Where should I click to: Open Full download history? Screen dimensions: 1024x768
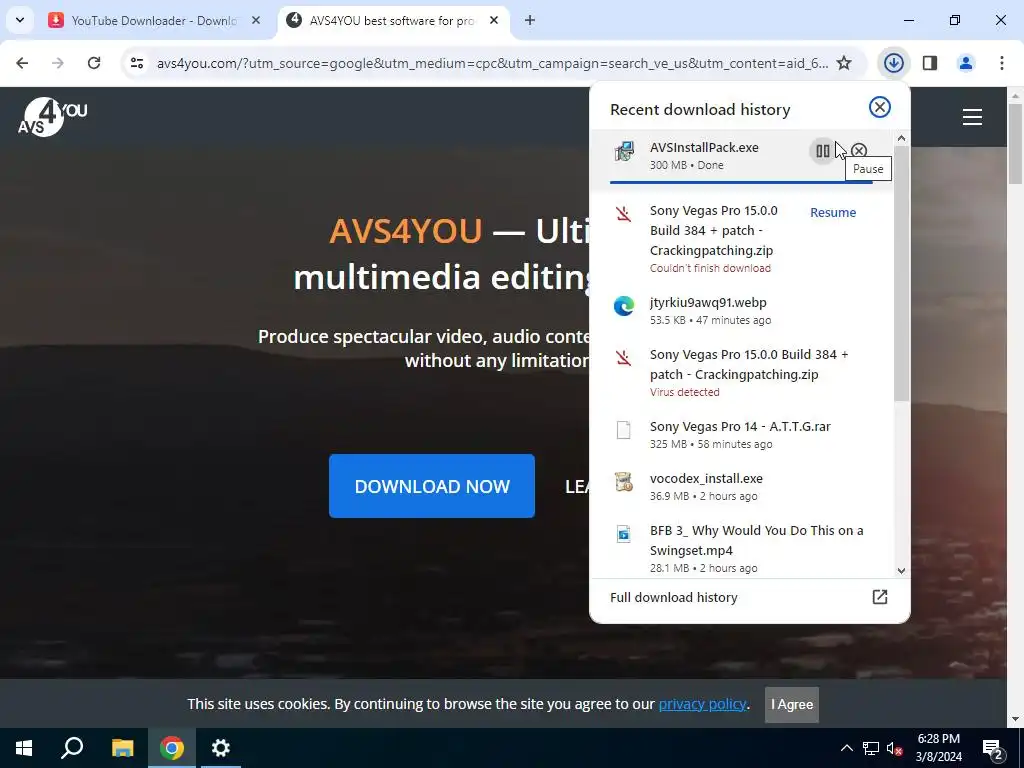point(750,598)
